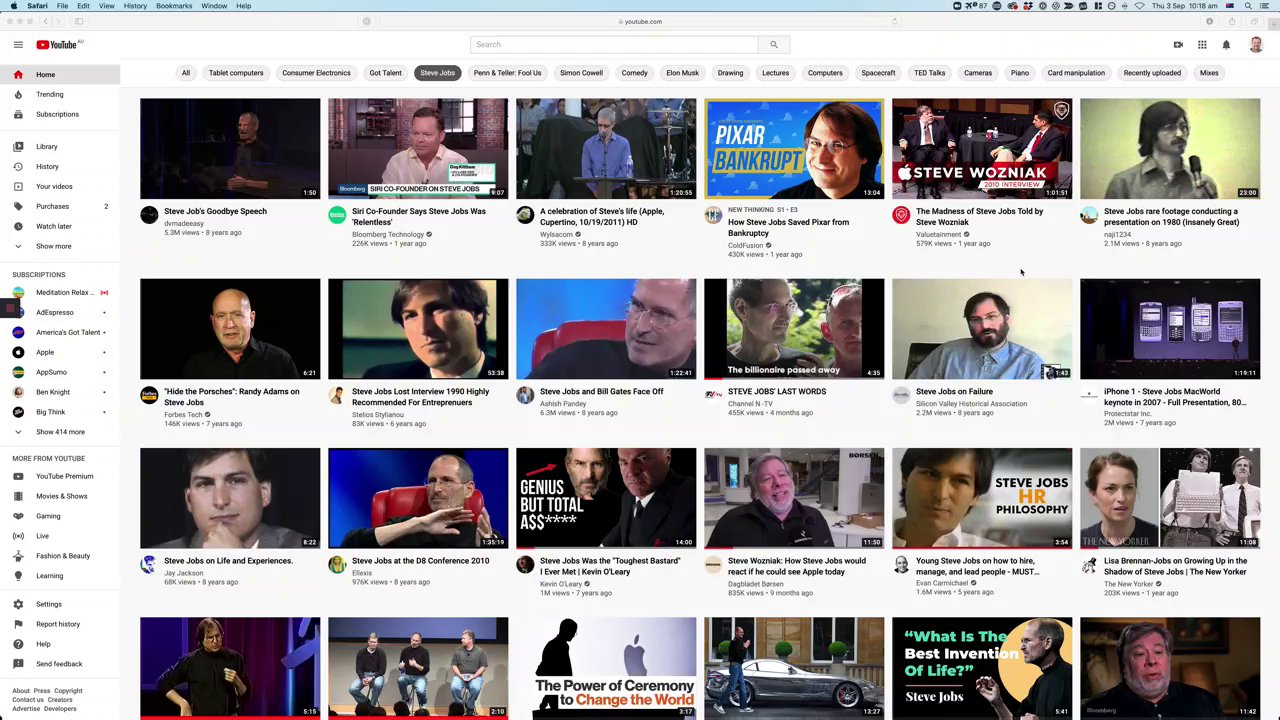Open the Safari History menu
Screen dimensions: 1280x720
[135, 6]
